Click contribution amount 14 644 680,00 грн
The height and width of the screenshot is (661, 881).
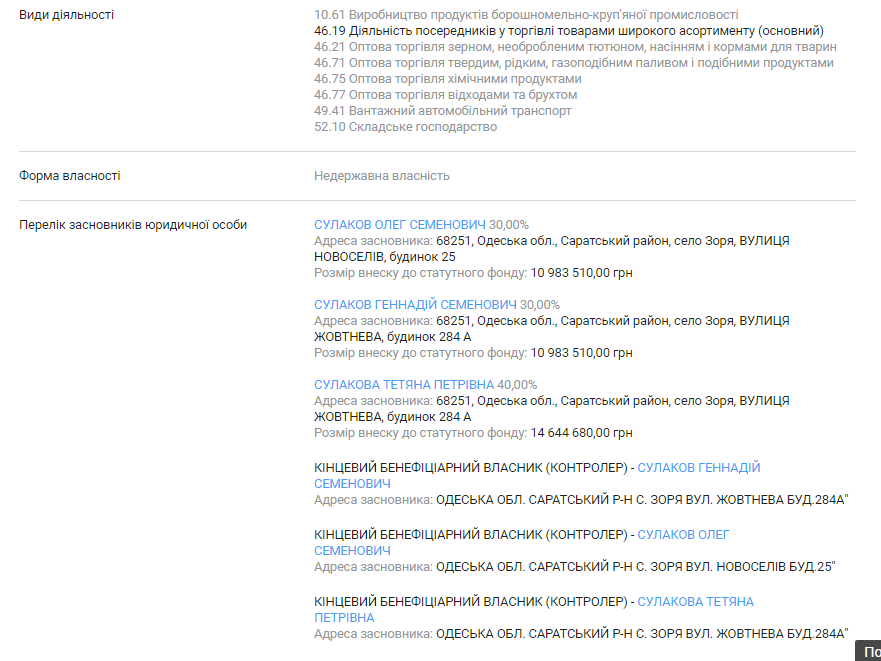[581, 433]
